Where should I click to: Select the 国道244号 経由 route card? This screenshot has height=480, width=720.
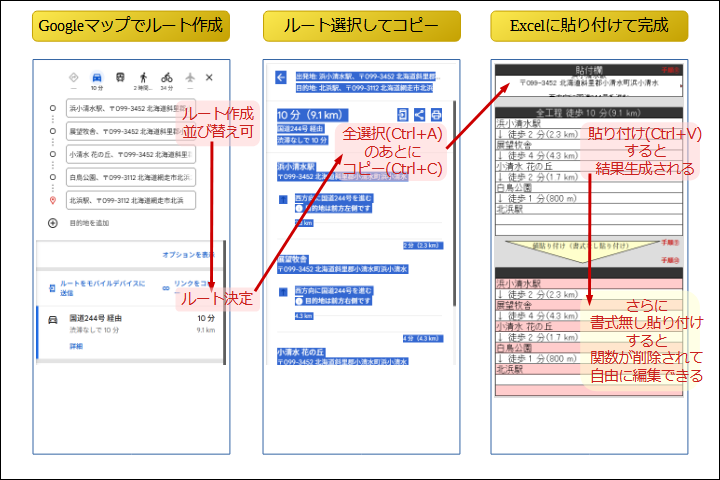[x=131, y=333]
